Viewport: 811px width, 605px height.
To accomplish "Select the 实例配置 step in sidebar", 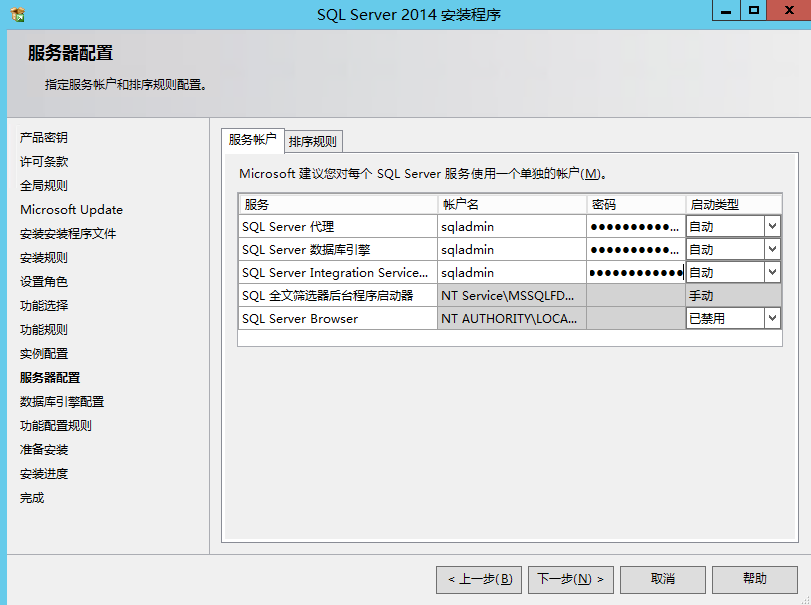I will pos(44,354).
